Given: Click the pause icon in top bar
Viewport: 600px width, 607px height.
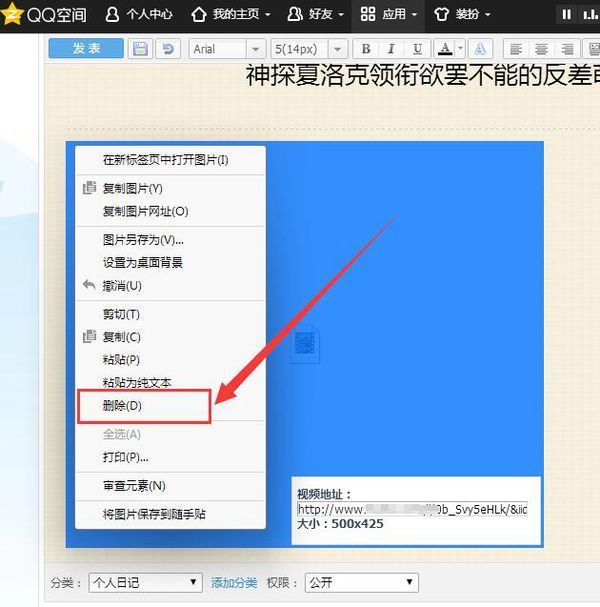Looking at the screenshot, I should tap(566, 14).
